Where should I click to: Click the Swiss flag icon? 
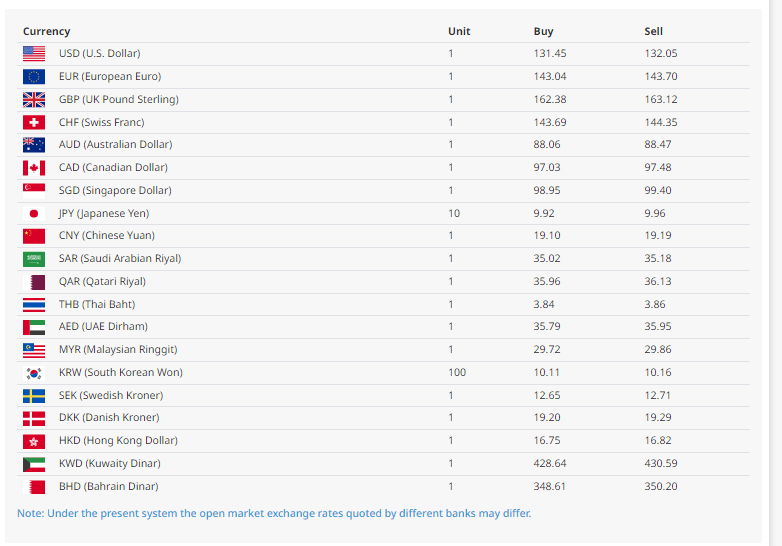click(34, 122)
